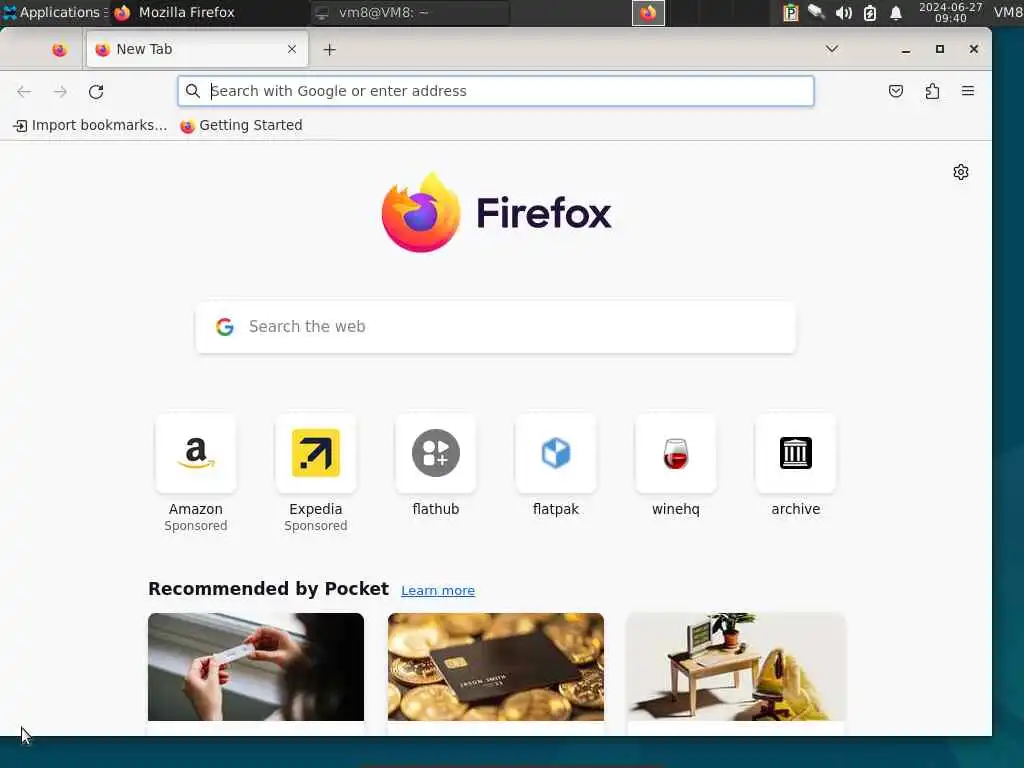Open the clock showing 2024-06-27 09:40
The image size is (1024, 768).
950,12
